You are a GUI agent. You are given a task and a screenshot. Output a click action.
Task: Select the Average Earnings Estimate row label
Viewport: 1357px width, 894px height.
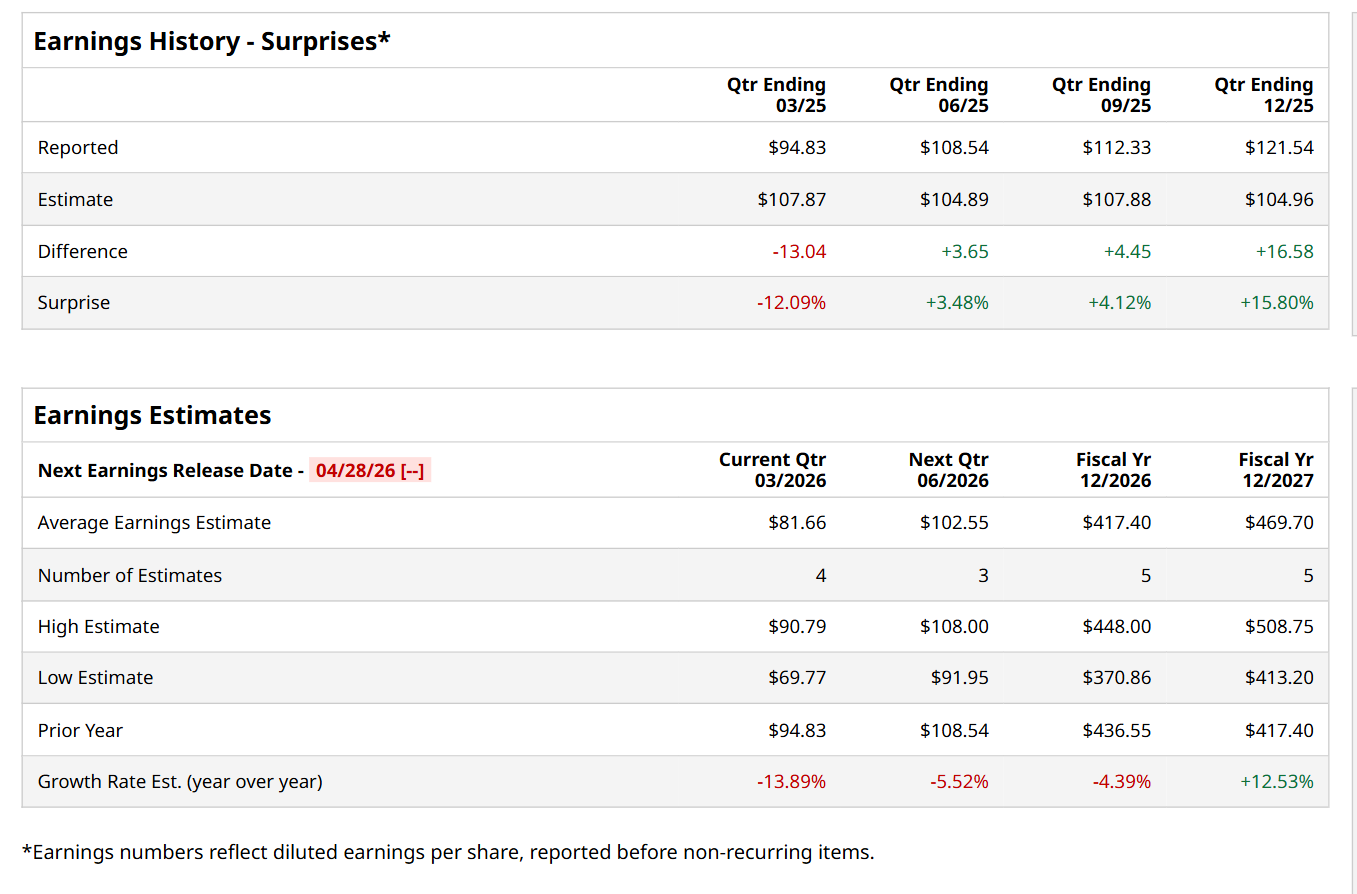click(154, 523)
